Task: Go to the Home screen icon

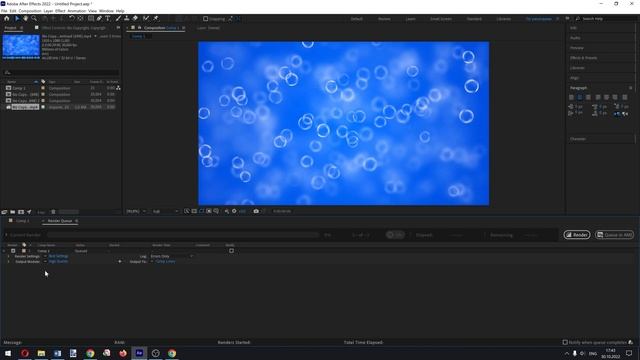Action: (7, 18)
